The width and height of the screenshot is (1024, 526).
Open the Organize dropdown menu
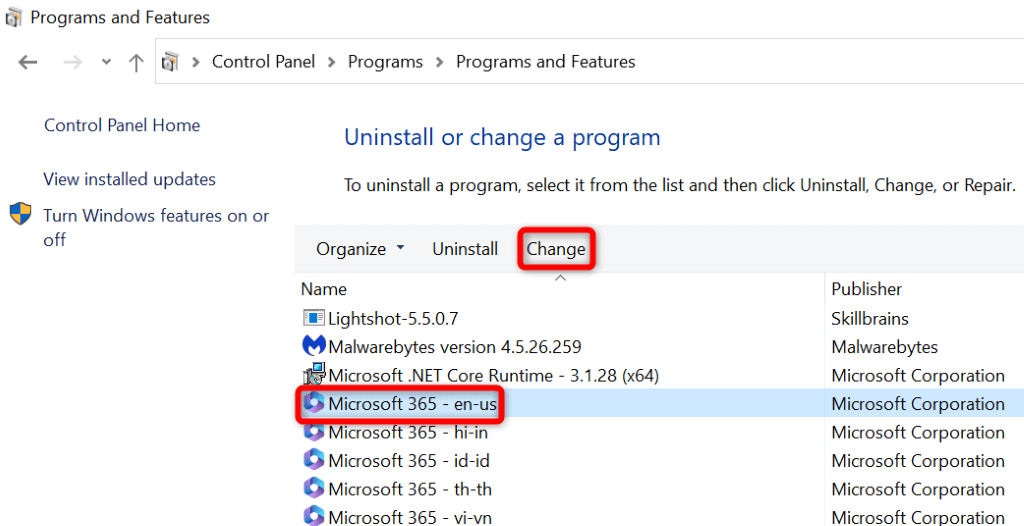(x=360, y=249)
